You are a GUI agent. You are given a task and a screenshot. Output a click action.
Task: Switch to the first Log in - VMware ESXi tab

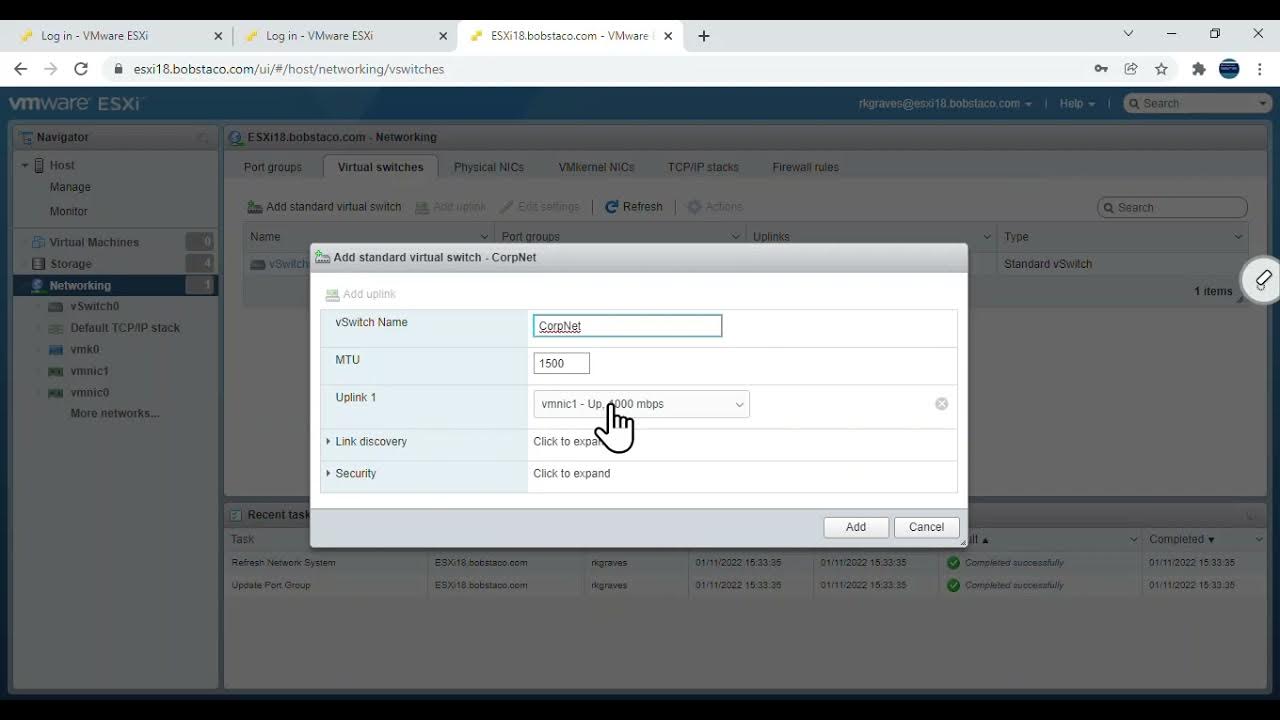120,36
